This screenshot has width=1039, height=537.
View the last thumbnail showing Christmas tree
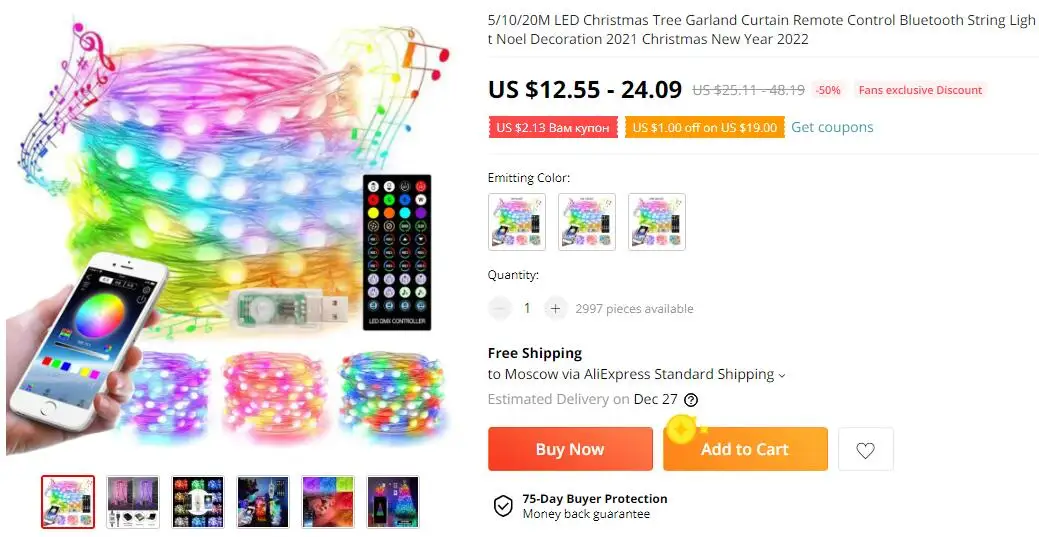(393, 502)
